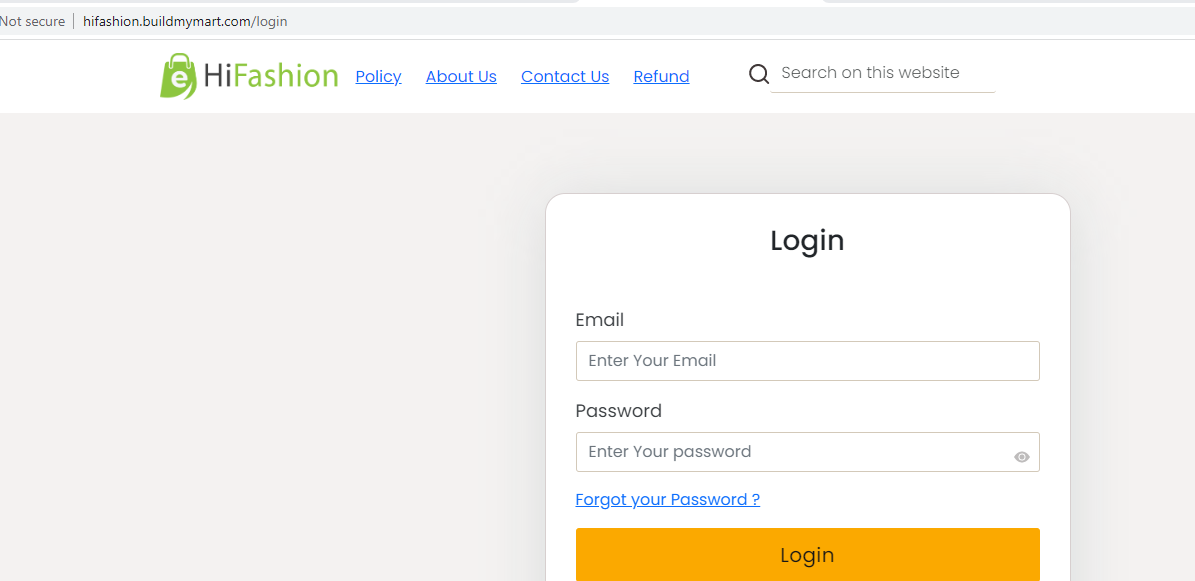This screenshot has width=1195, height=581.
Task: Click the Email field label
Action: pyautogui.click(x=600, y=320)
